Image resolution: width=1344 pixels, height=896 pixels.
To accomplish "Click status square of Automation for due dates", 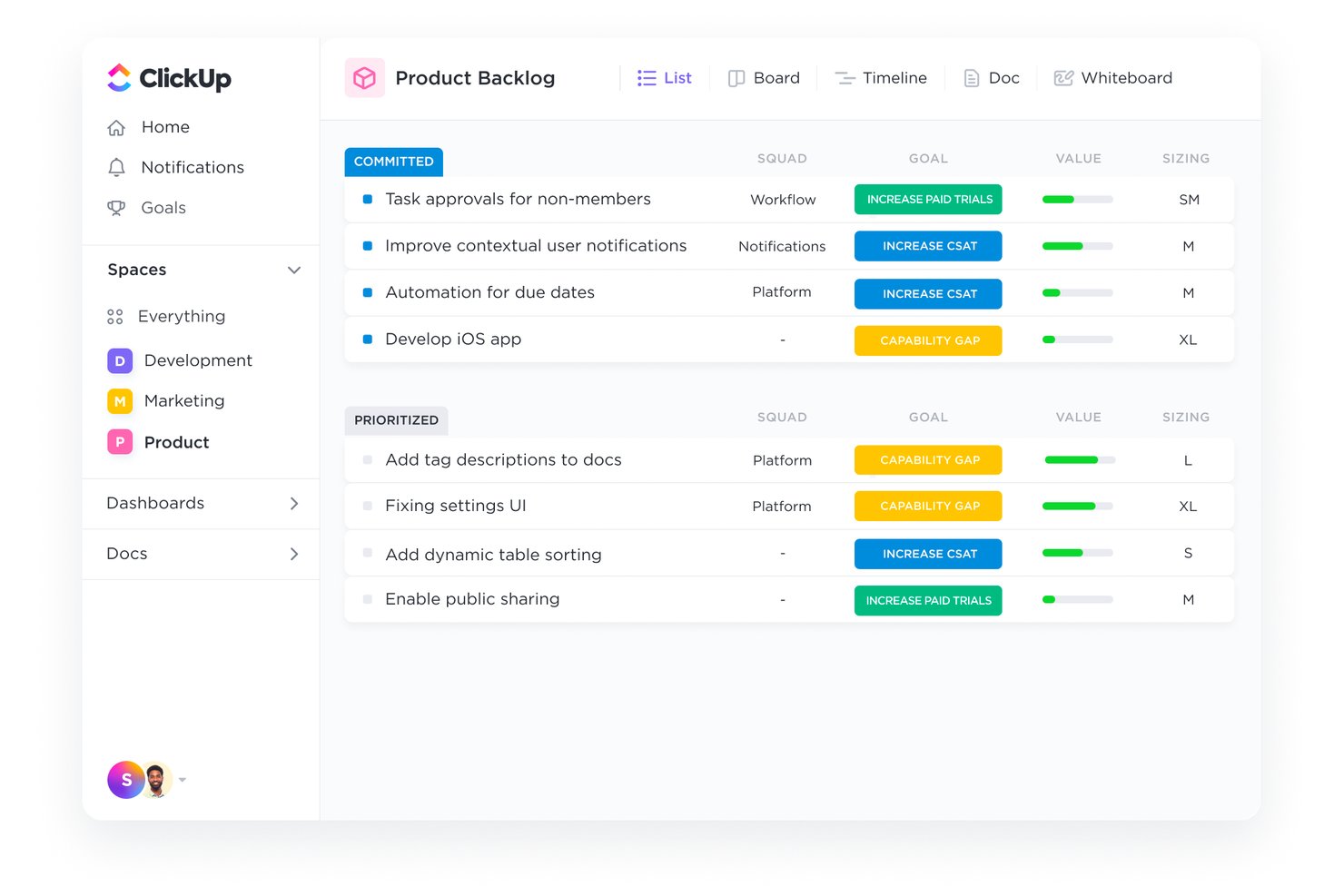I will pyautogui.click(x=368, y=292).
